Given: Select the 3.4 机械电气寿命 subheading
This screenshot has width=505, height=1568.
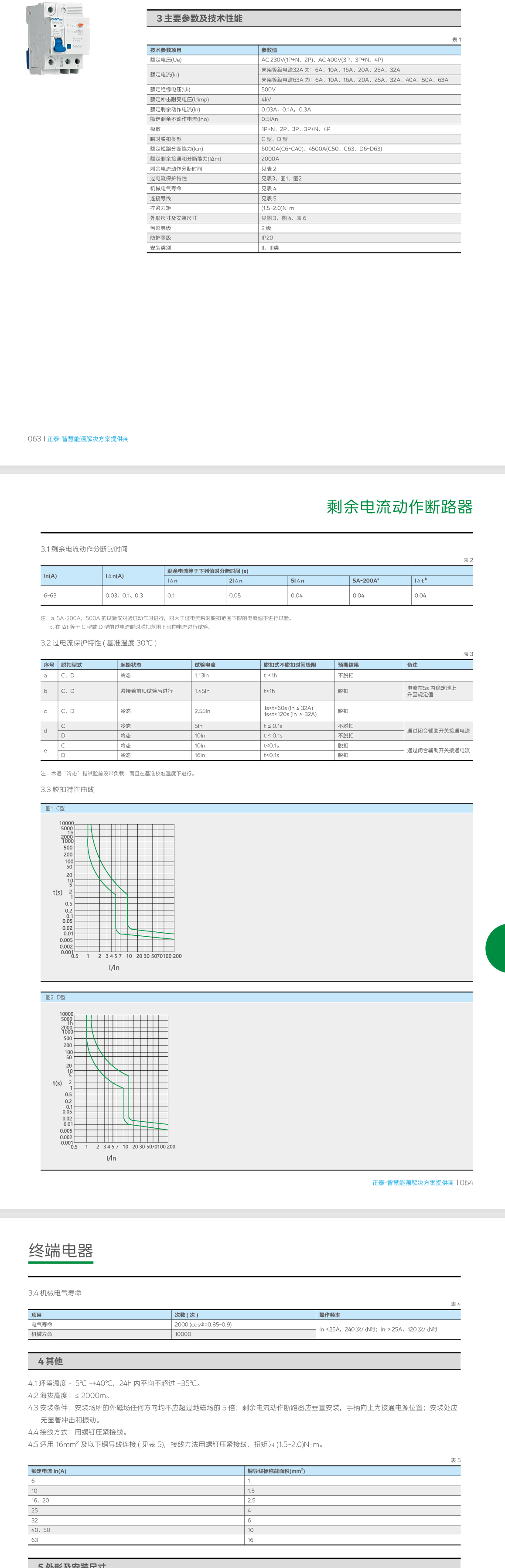Looking at the screenshot, I should [x=55, y=1292].
